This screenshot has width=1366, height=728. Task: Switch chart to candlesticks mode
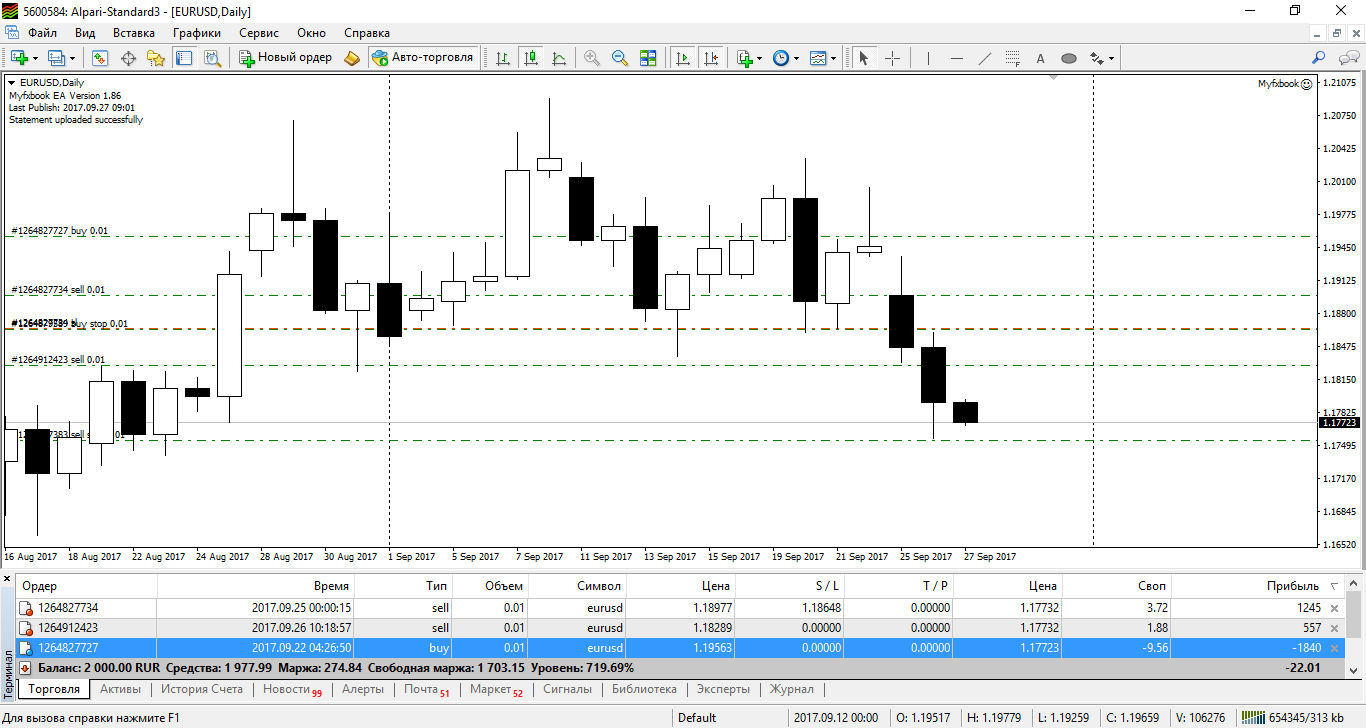531,58
